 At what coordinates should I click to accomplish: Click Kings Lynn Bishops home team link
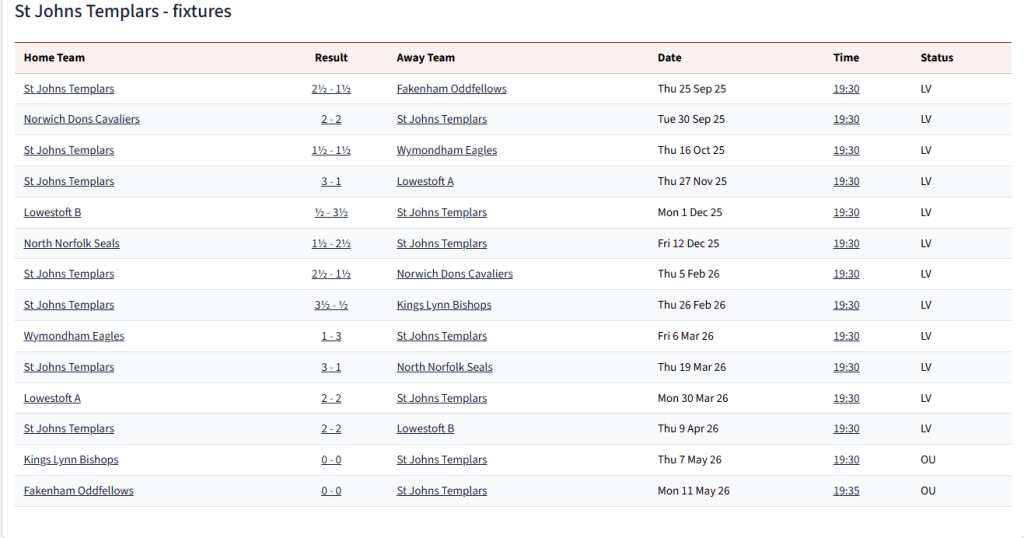(71, 460)
